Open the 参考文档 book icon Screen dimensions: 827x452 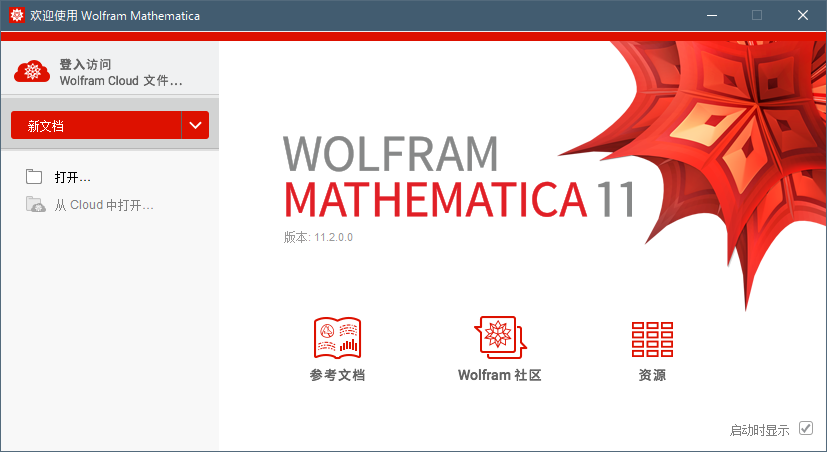[x=338, y=338]
